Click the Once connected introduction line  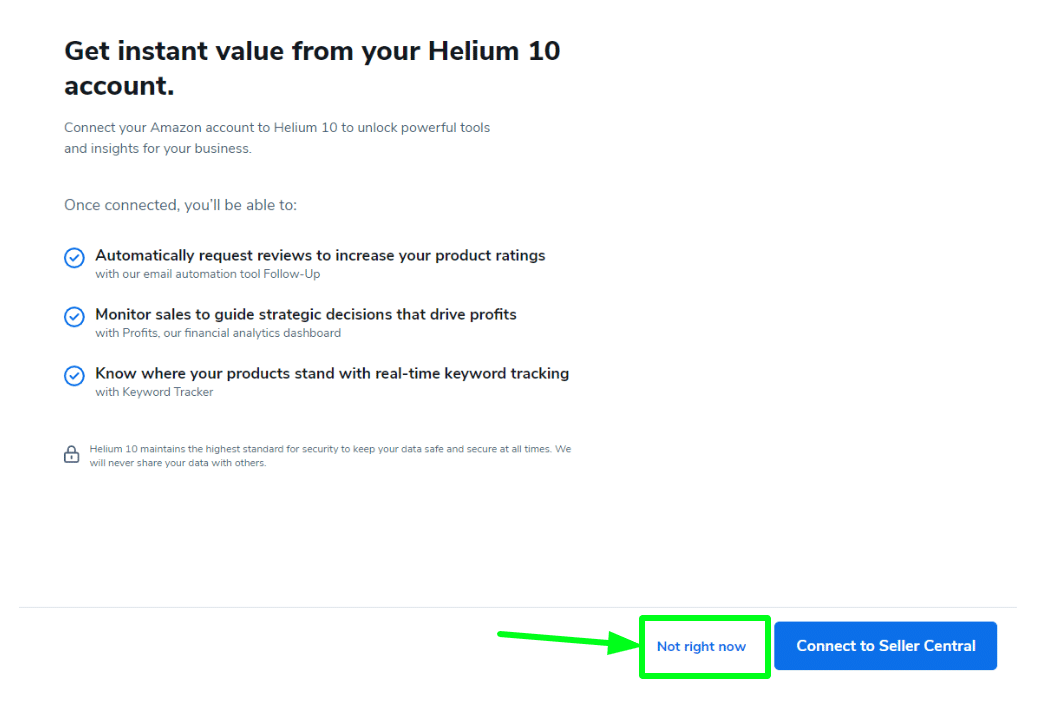[x=181, y=204]
